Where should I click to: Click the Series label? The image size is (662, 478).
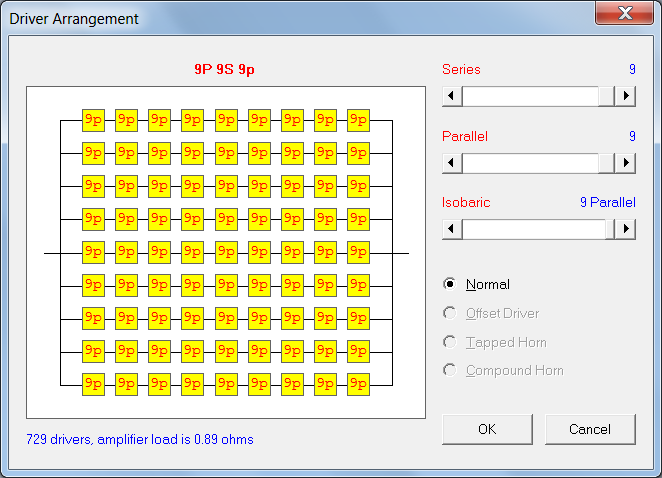(x=461, y=69)
